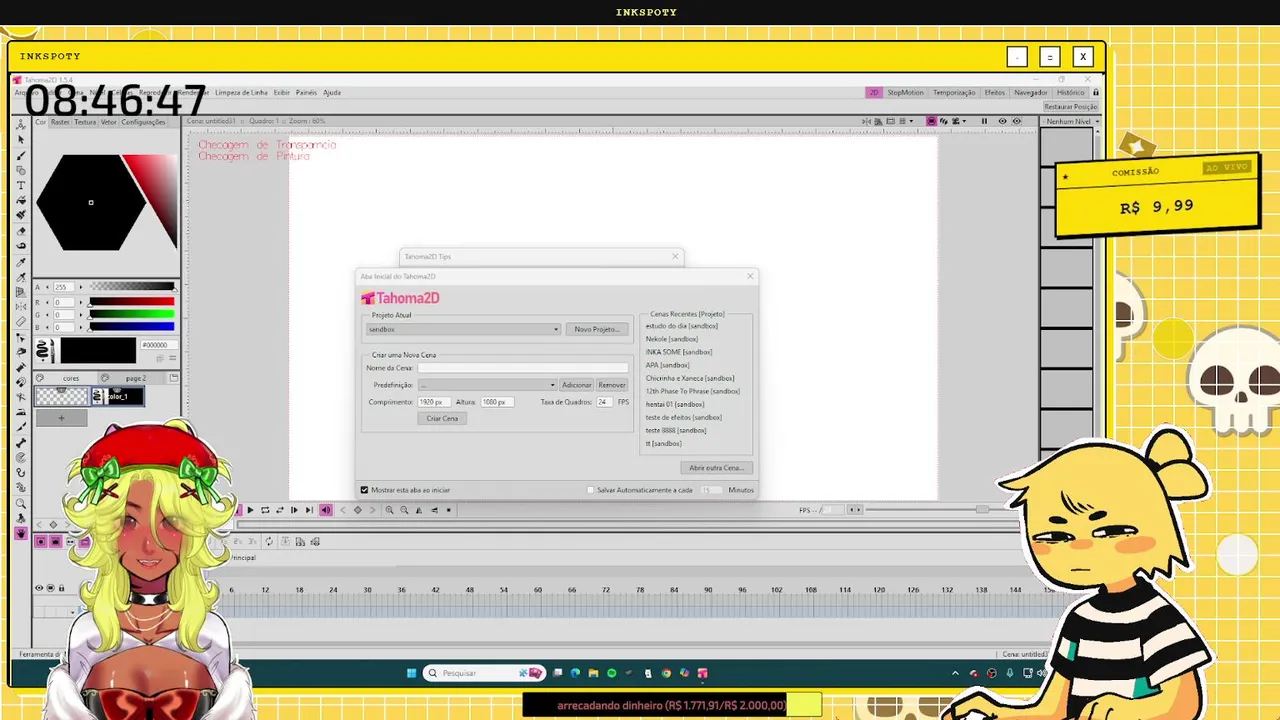Click the Adicionar preset button
Screen dimensions: 1280x720
pos(576,385)
